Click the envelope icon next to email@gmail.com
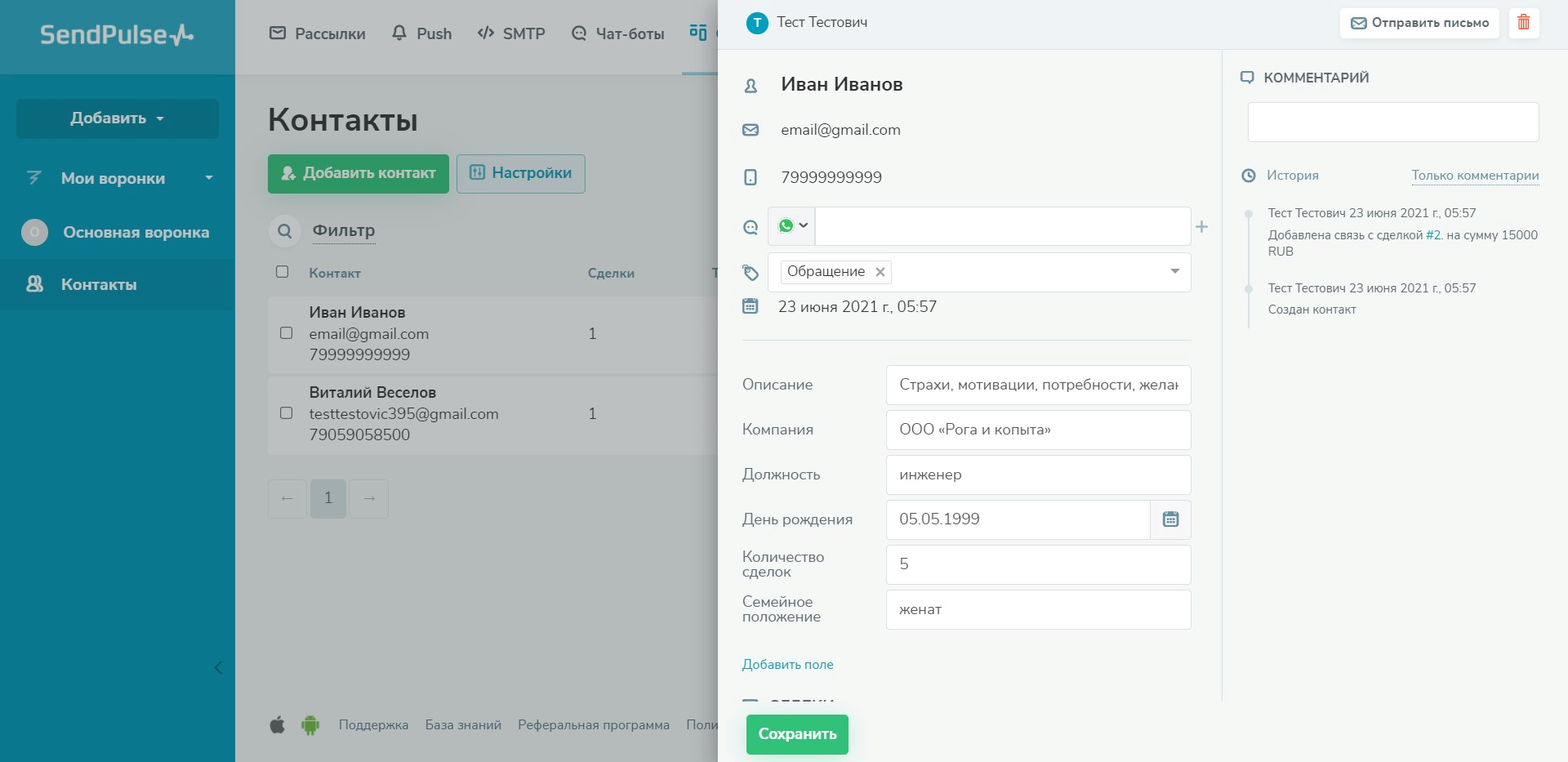The height and width of the screenshot is (762, 1568). click(x=751, y=130)
